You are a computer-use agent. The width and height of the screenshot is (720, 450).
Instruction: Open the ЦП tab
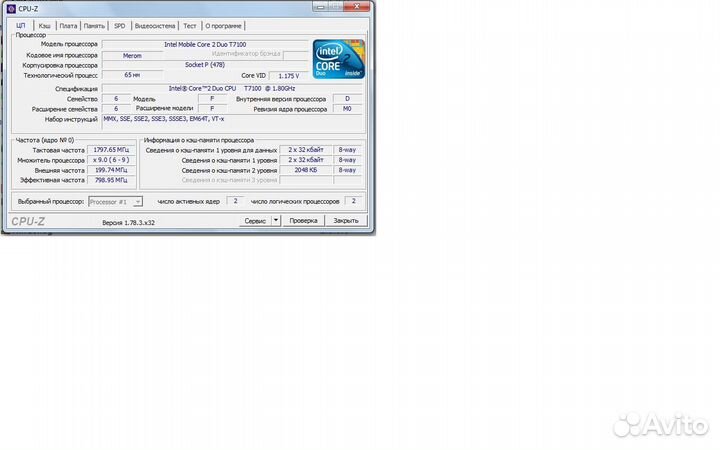click(x=21, y=26)
